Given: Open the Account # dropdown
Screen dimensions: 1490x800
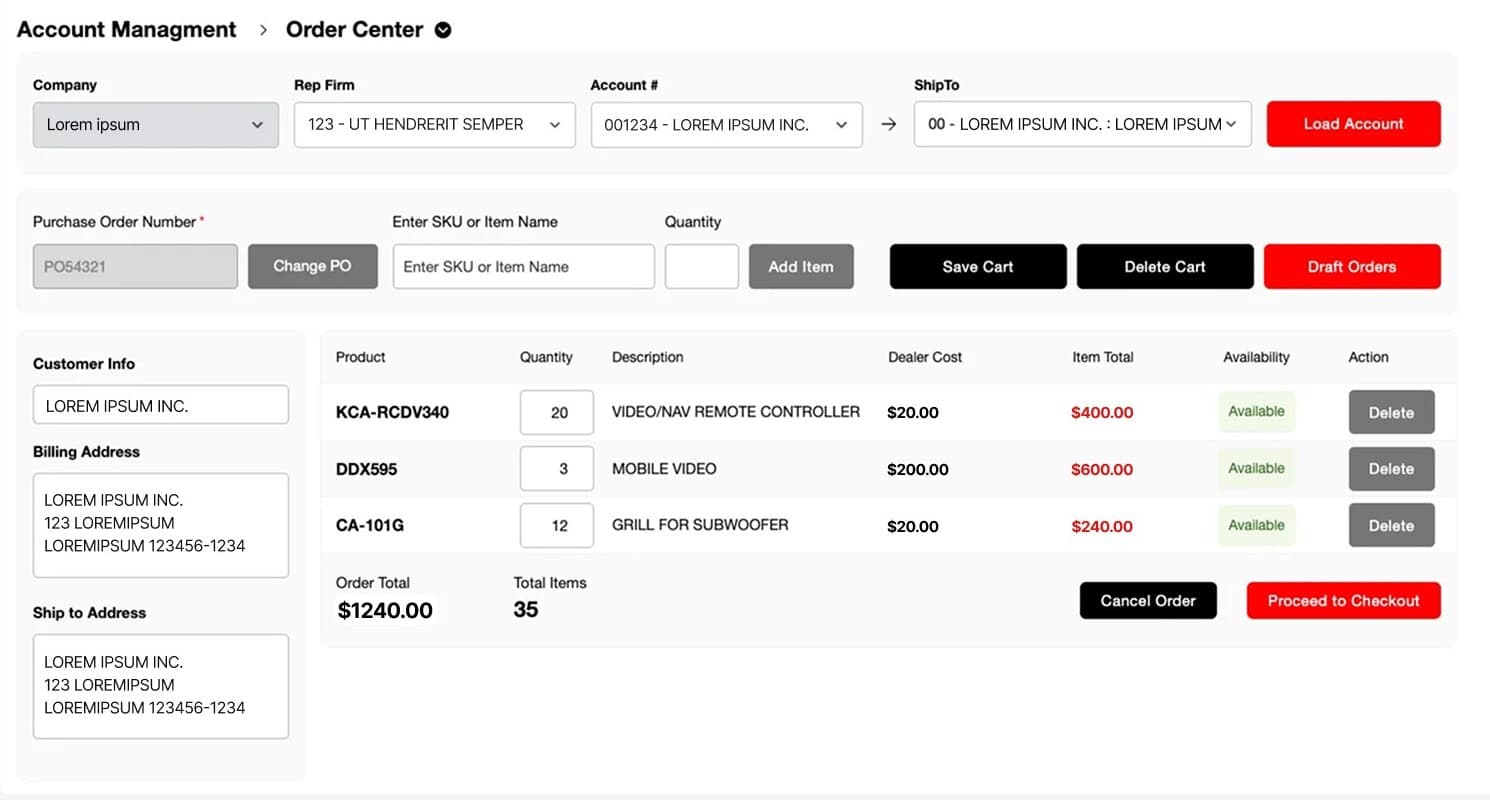Looking at the screenshot, I should click(727, 125).
